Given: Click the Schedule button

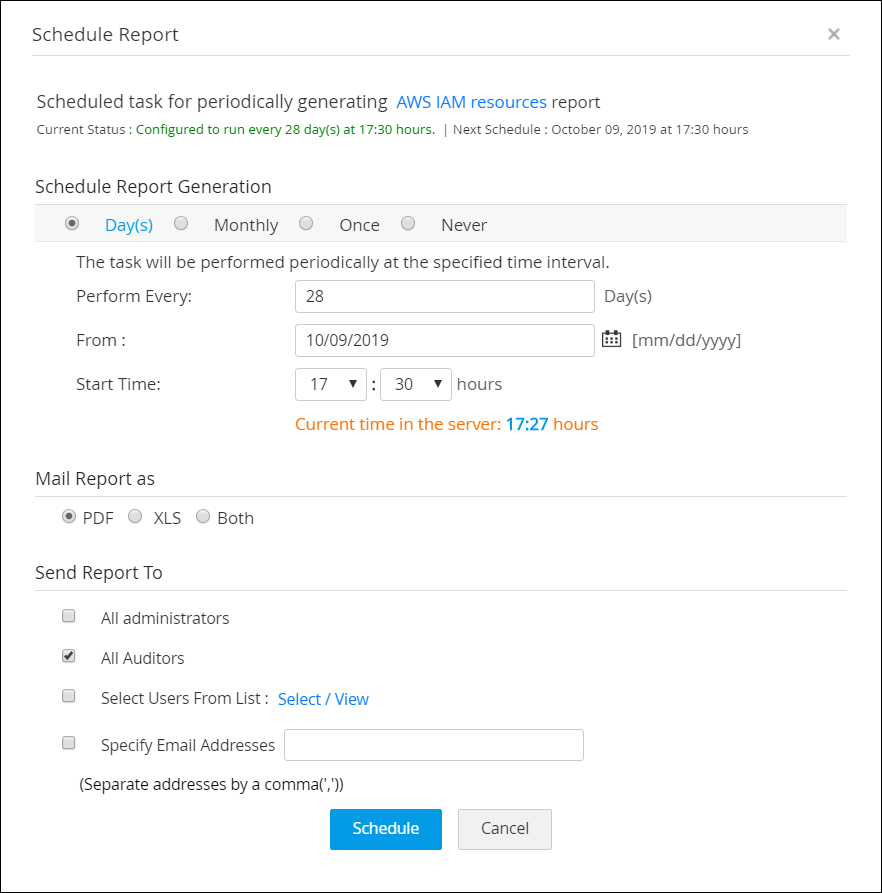Looking at the screenshot, I should [x=385, y=828].
